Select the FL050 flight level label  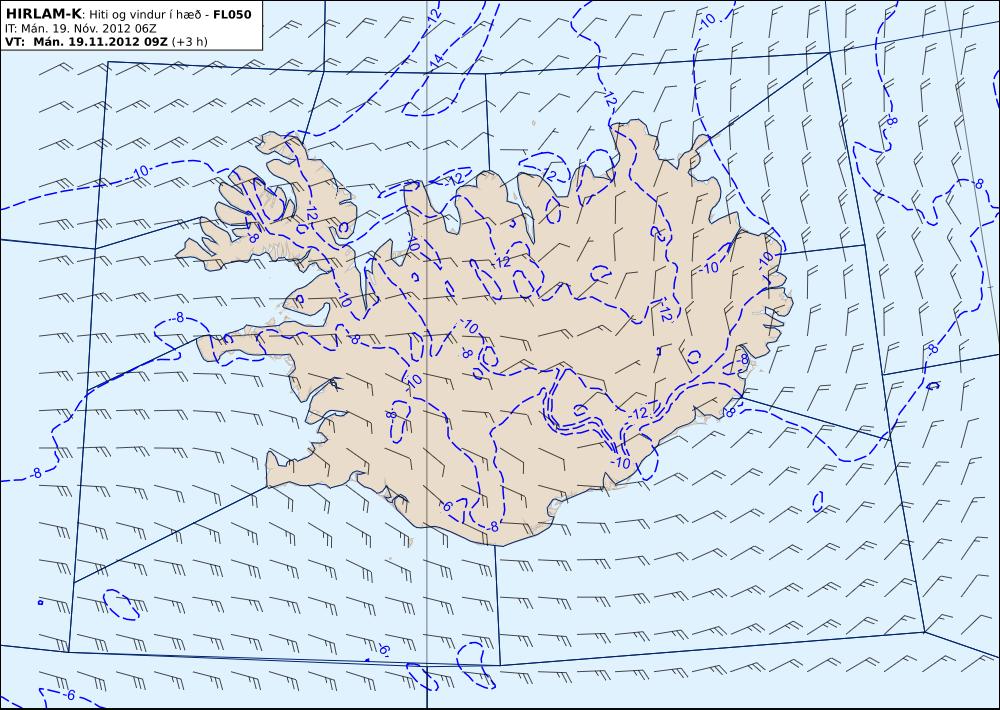coord(232,14)
